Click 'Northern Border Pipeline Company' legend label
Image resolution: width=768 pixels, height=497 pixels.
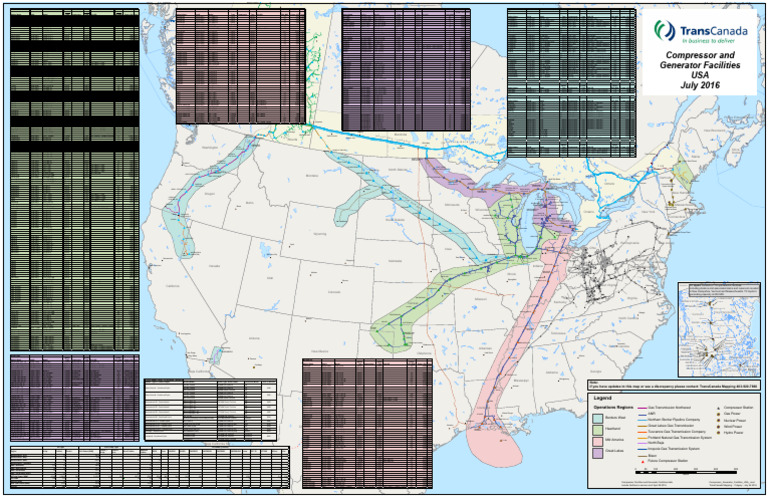pos(674,420)
